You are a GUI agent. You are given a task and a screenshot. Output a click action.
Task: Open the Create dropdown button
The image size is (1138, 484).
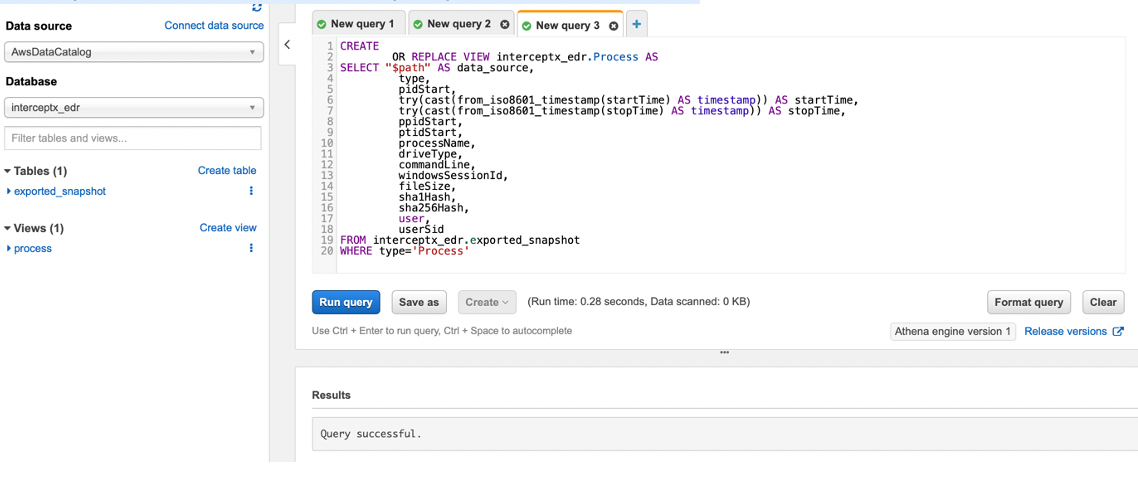coord(487,302)
